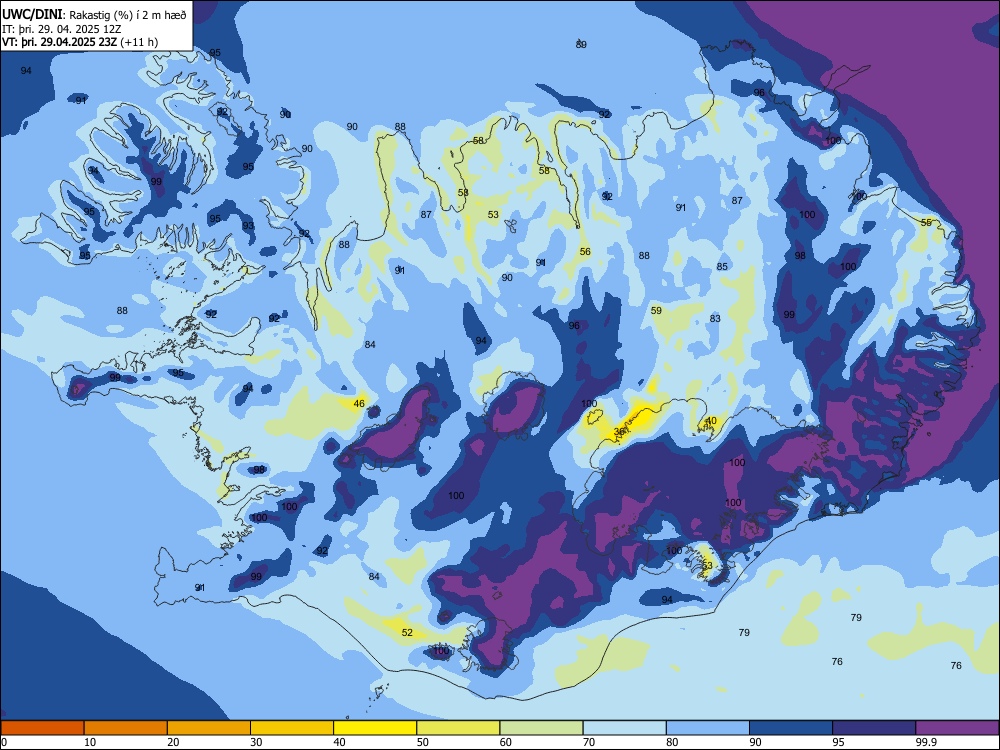
Task: Click the 90–95 dark blue legend swatch
Action: 791,728
